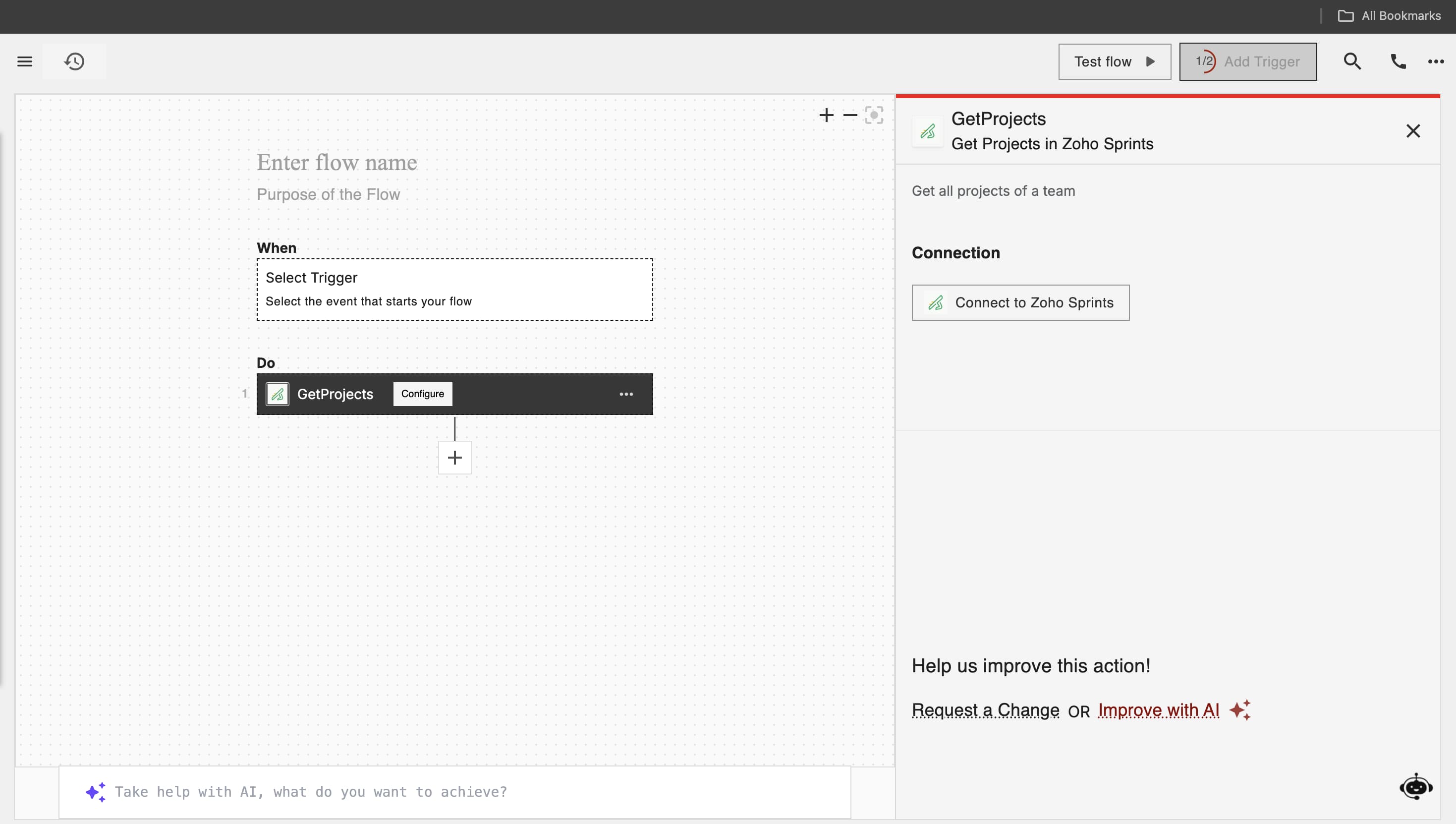Click the Zoho Sprints icon on GetProjects block
The image size is (1456, 824).
(x=277, y=395)
